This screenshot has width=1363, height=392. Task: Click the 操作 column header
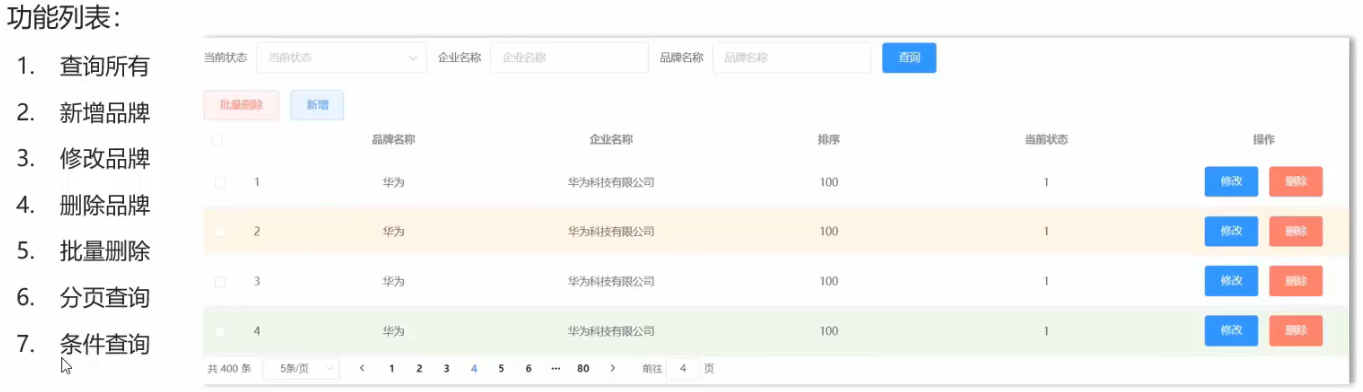pyautogui.click(x=1264, y=140)
